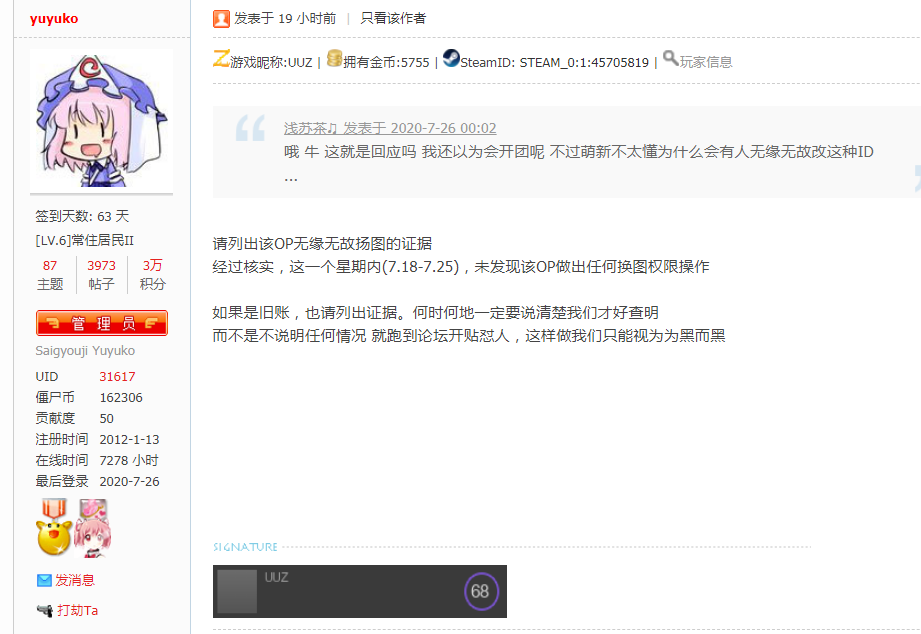View the pink girl medal icon
Viewport: 921px width, 634px height.
click(93, 528)
